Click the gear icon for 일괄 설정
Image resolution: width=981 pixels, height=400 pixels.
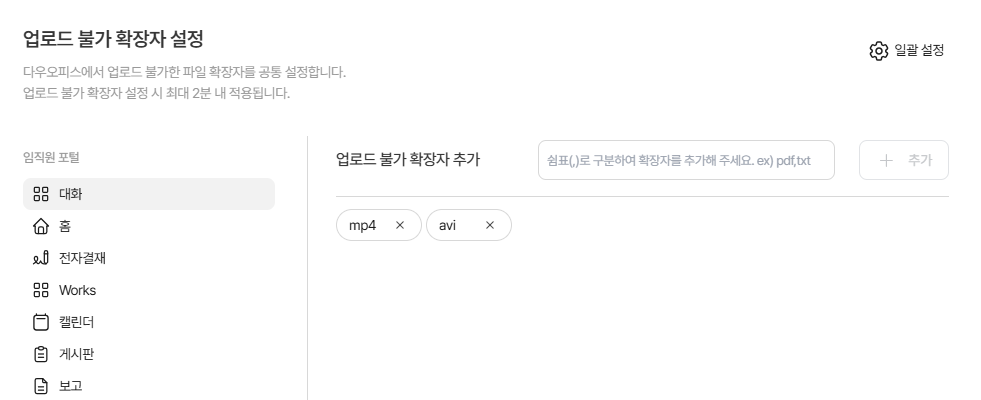(x=879, y=51)
